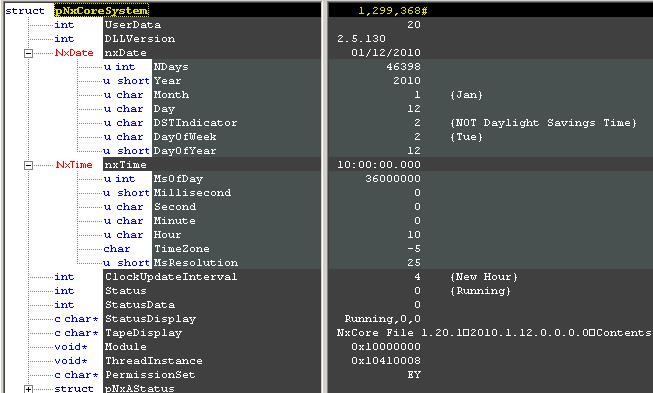Select the pNxCoreSystem struct header
The height and width of the screenshot is (393, 653).
click(x=101, y=10)
